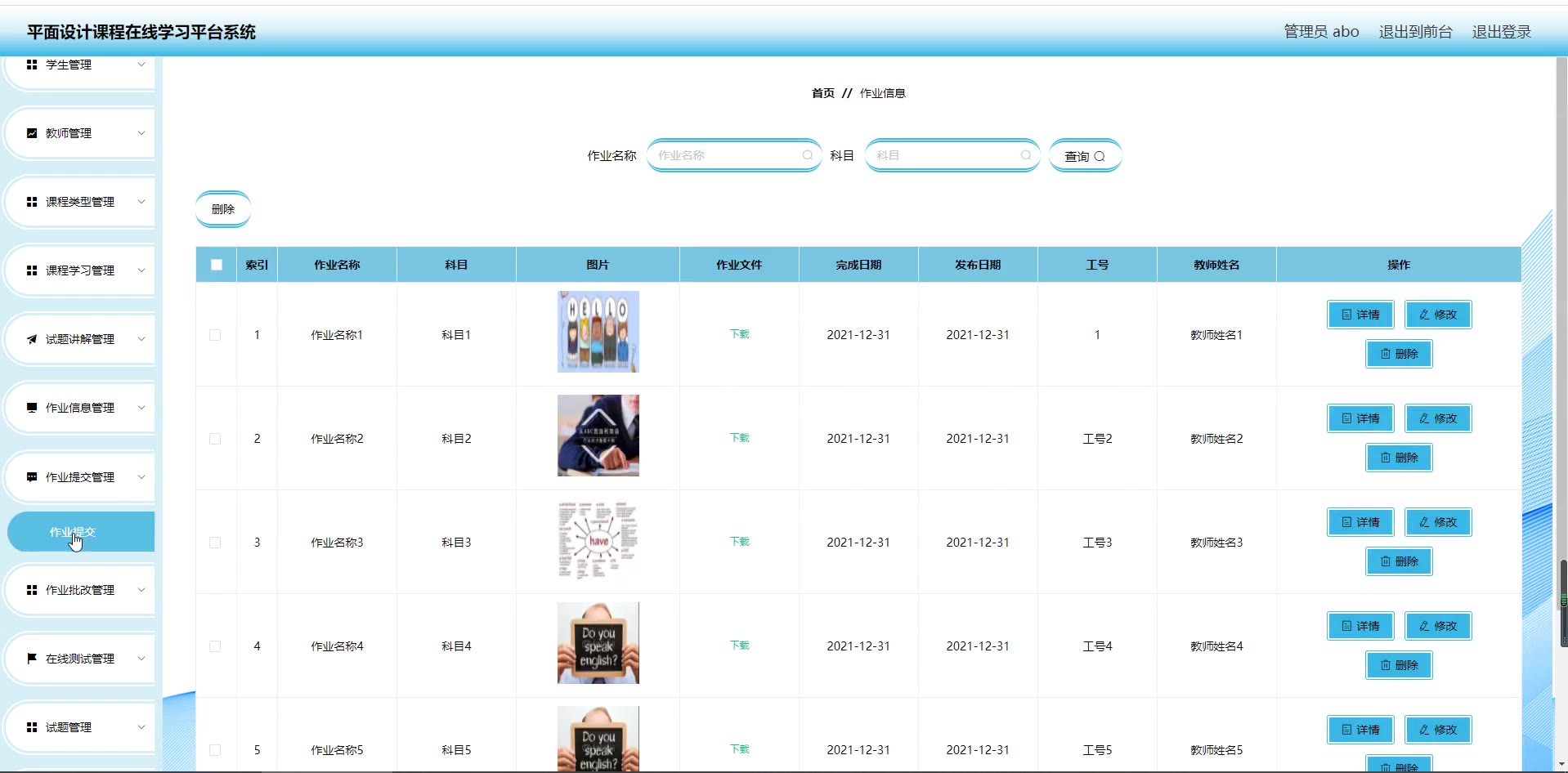Expand the 在线测试管理 chevron
Viewport: 1568px width, 773px height.
tap(141, 659)
